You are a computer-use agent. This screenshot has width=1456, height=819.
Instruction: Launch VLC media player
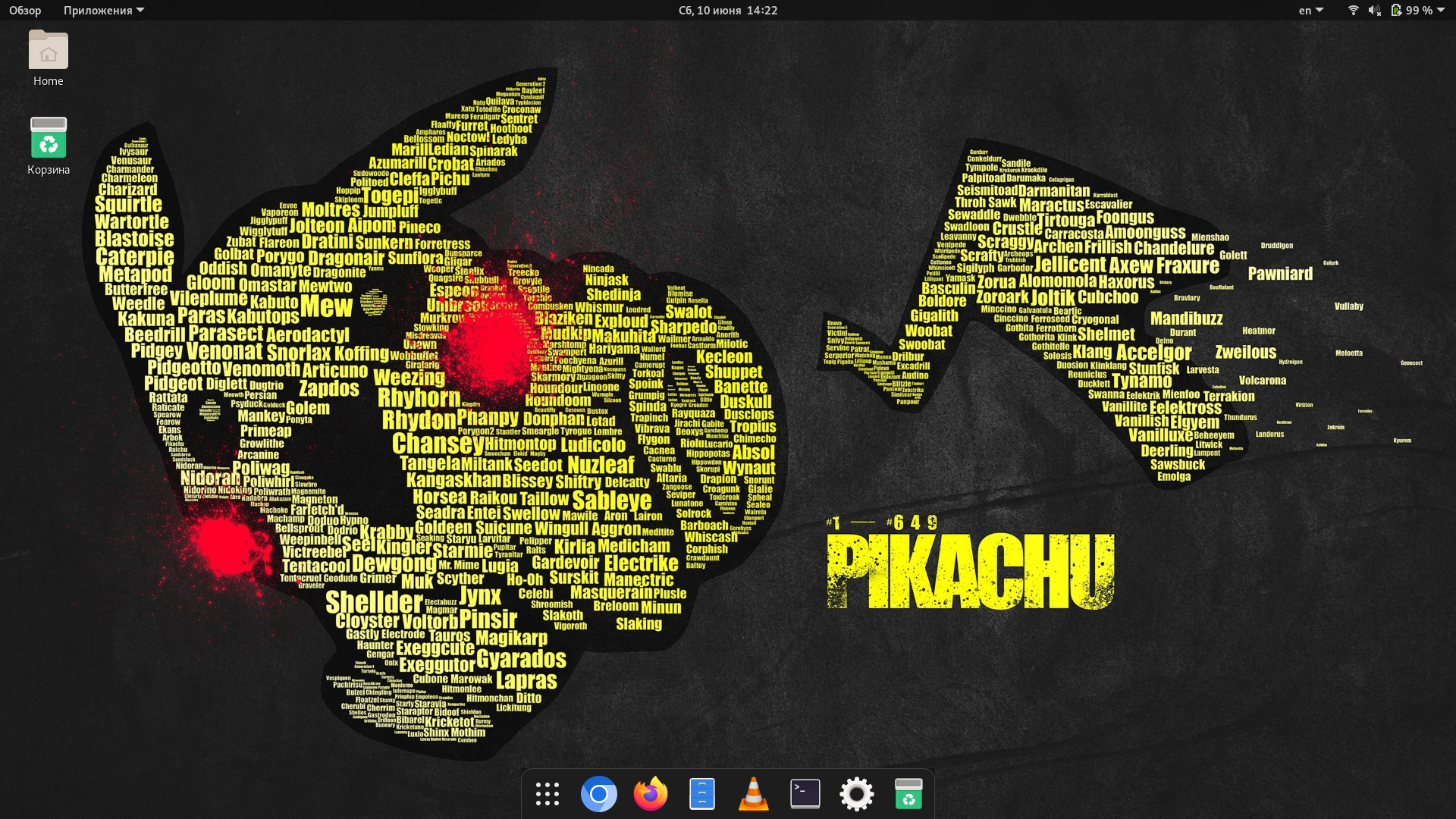pos(753,794)
